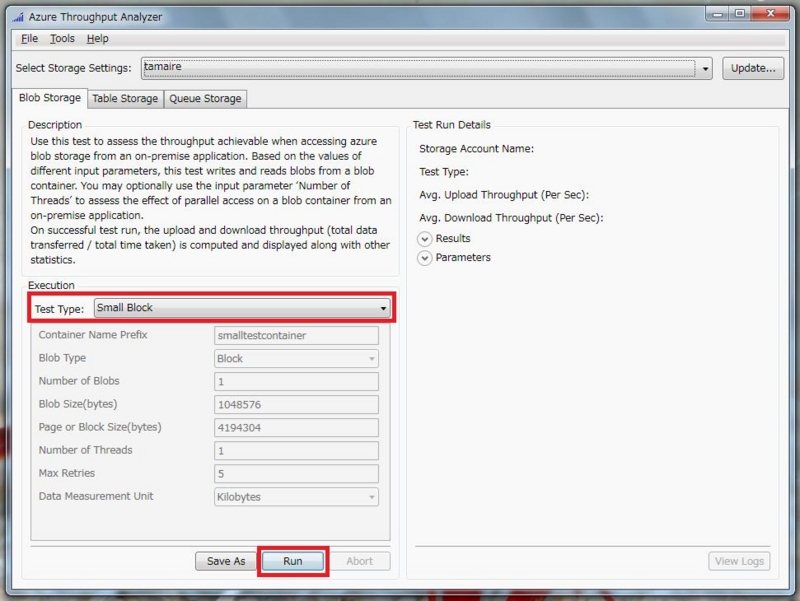Click the Description group heading
This screenshot has width=800, height=601.
click(x=55, y=125)
